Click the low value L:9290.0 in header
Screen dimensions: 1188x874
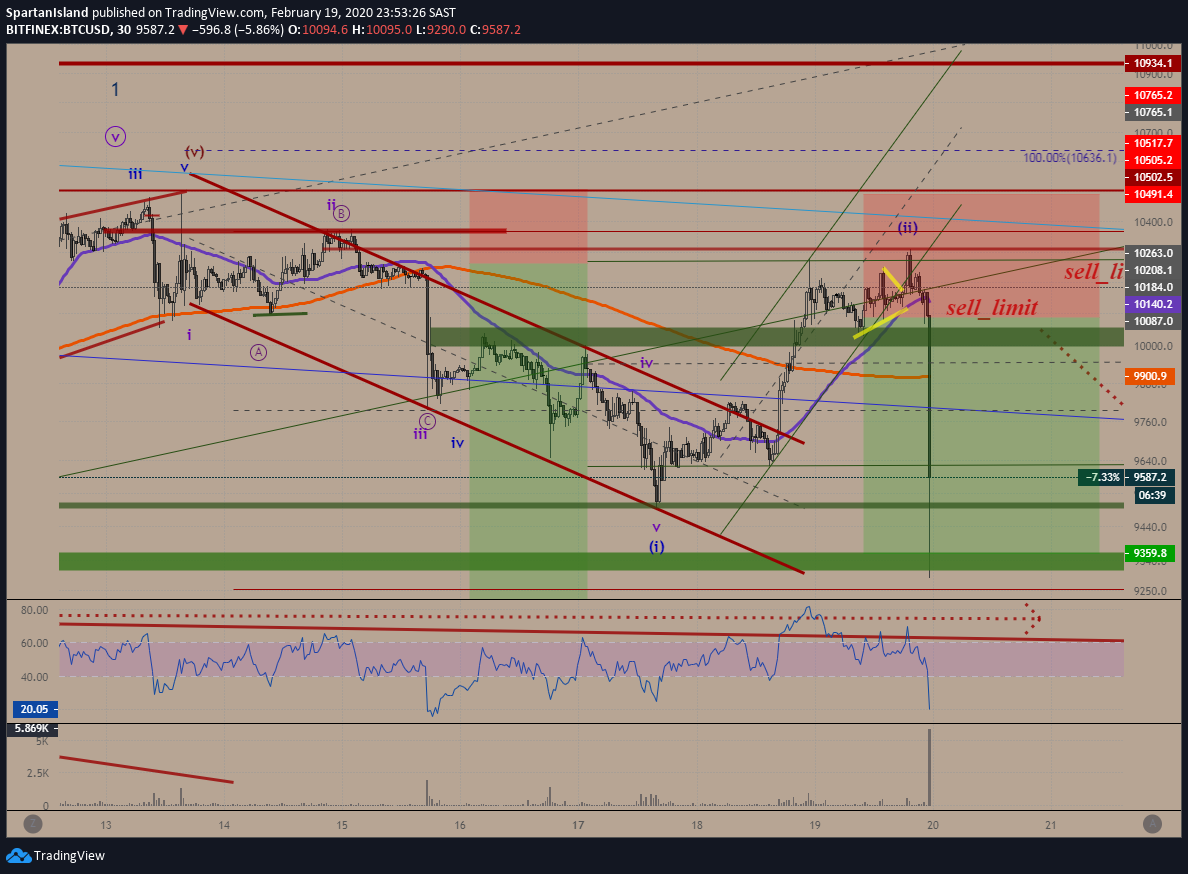pos(442,30)
